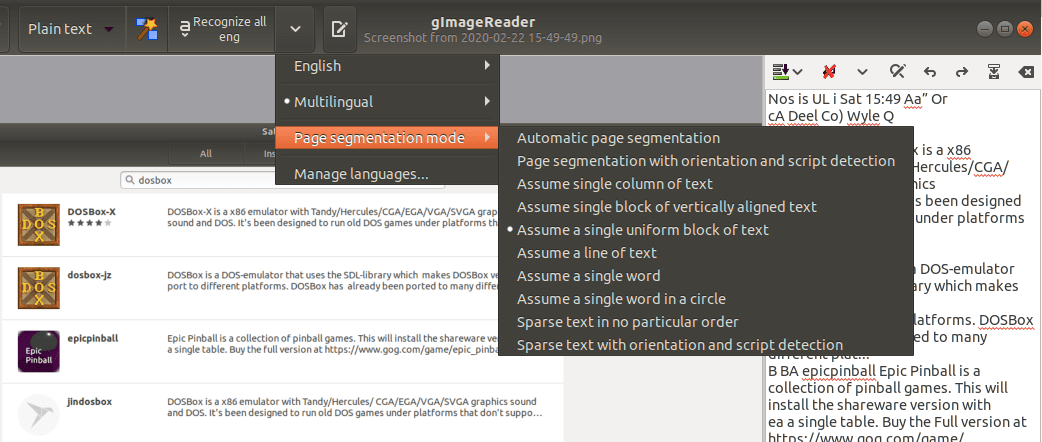Select Assume a single word option
The image size is (1042, 442).
706,276
